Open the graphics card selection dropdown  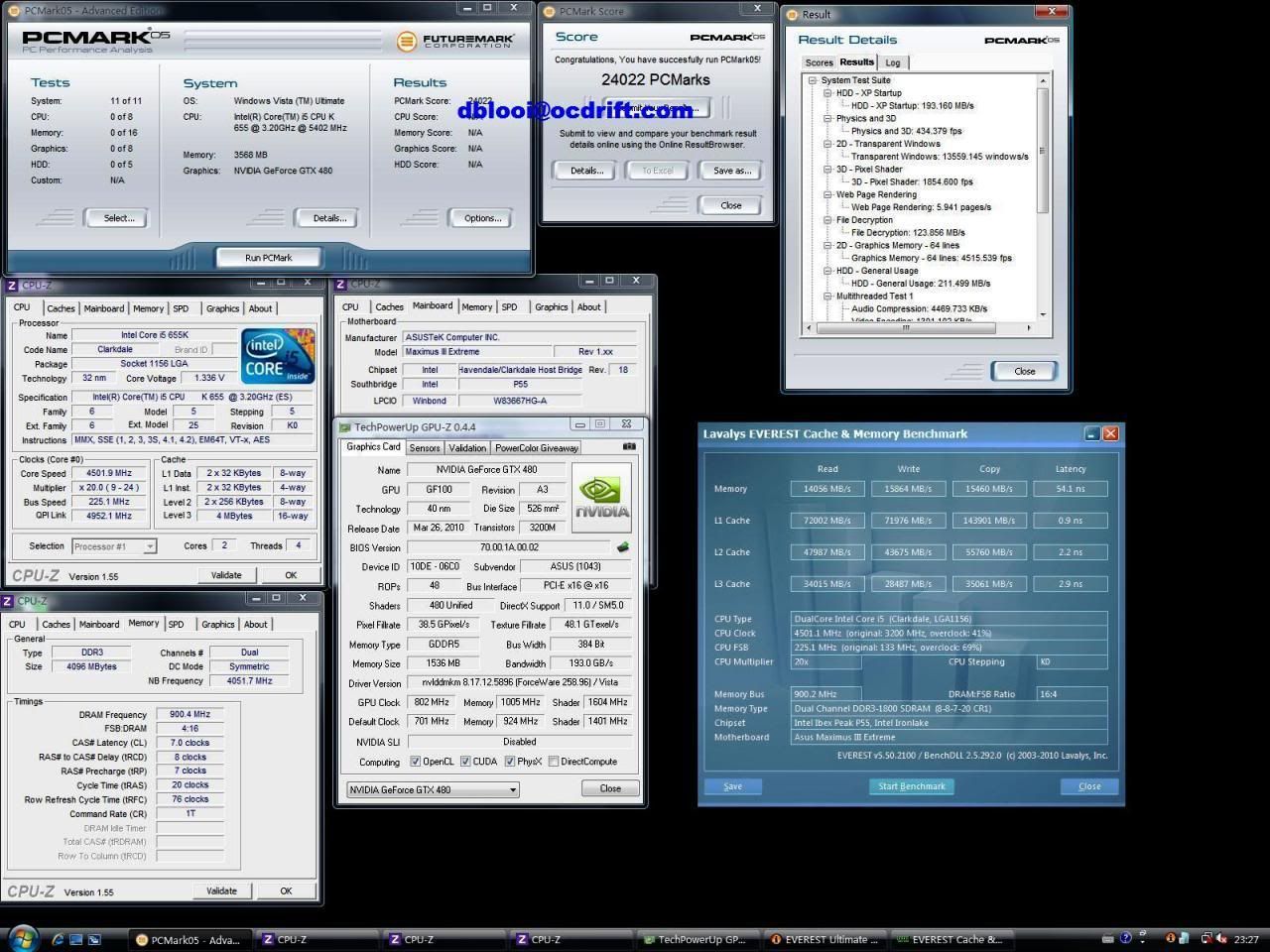(512, 788)
